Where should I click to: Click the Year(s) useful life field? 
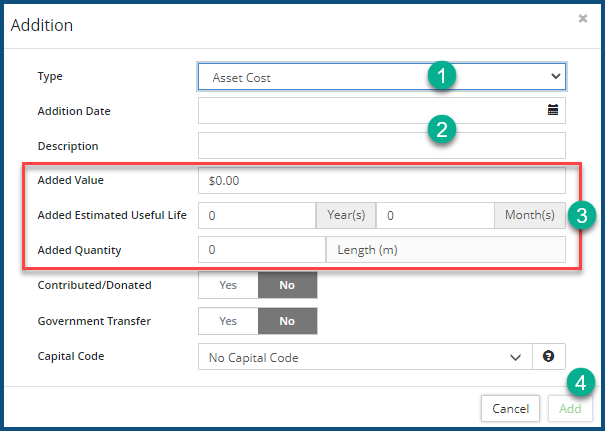257,215
